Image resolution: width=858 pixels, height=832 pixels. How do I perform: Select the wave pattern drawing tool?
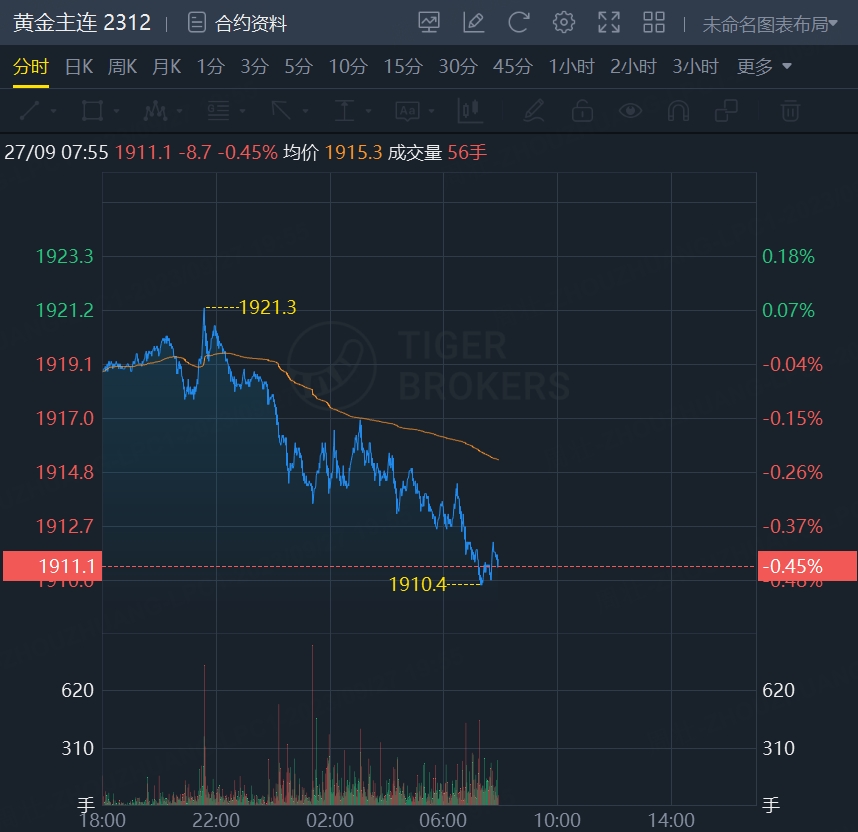[x=155, y=111]
